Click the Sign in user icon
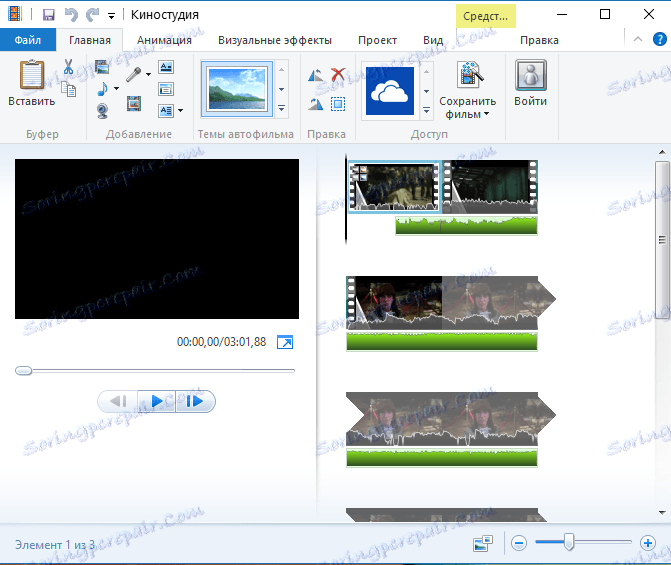This screenshot has width=671, height=565. [x=531, y=75]
